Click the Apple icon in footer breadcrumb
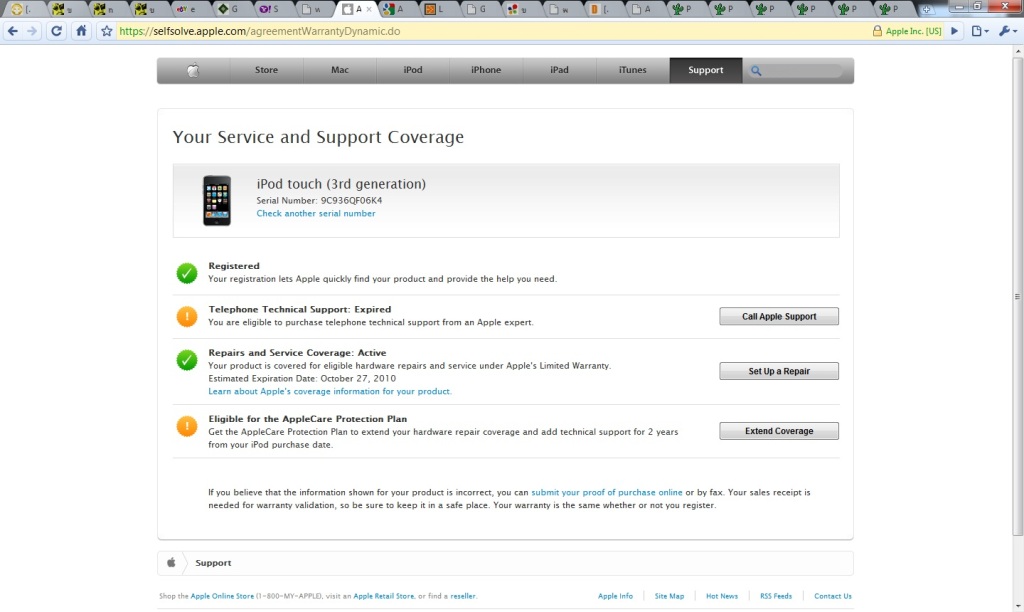1024x612 pixels. click(x=171, y=563)
